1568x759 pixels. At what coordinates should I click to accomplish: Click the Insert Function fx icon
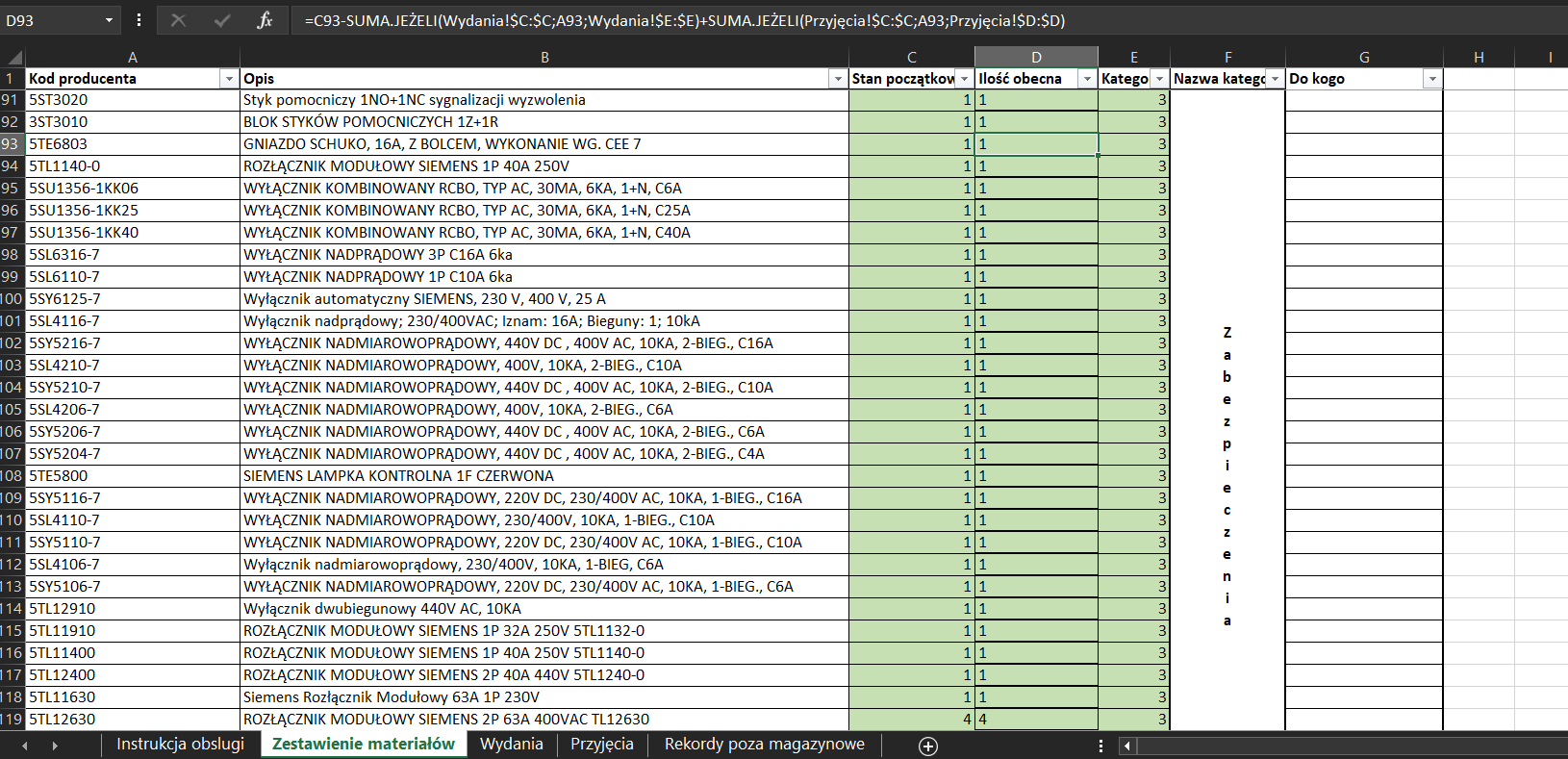coord(265,20)
